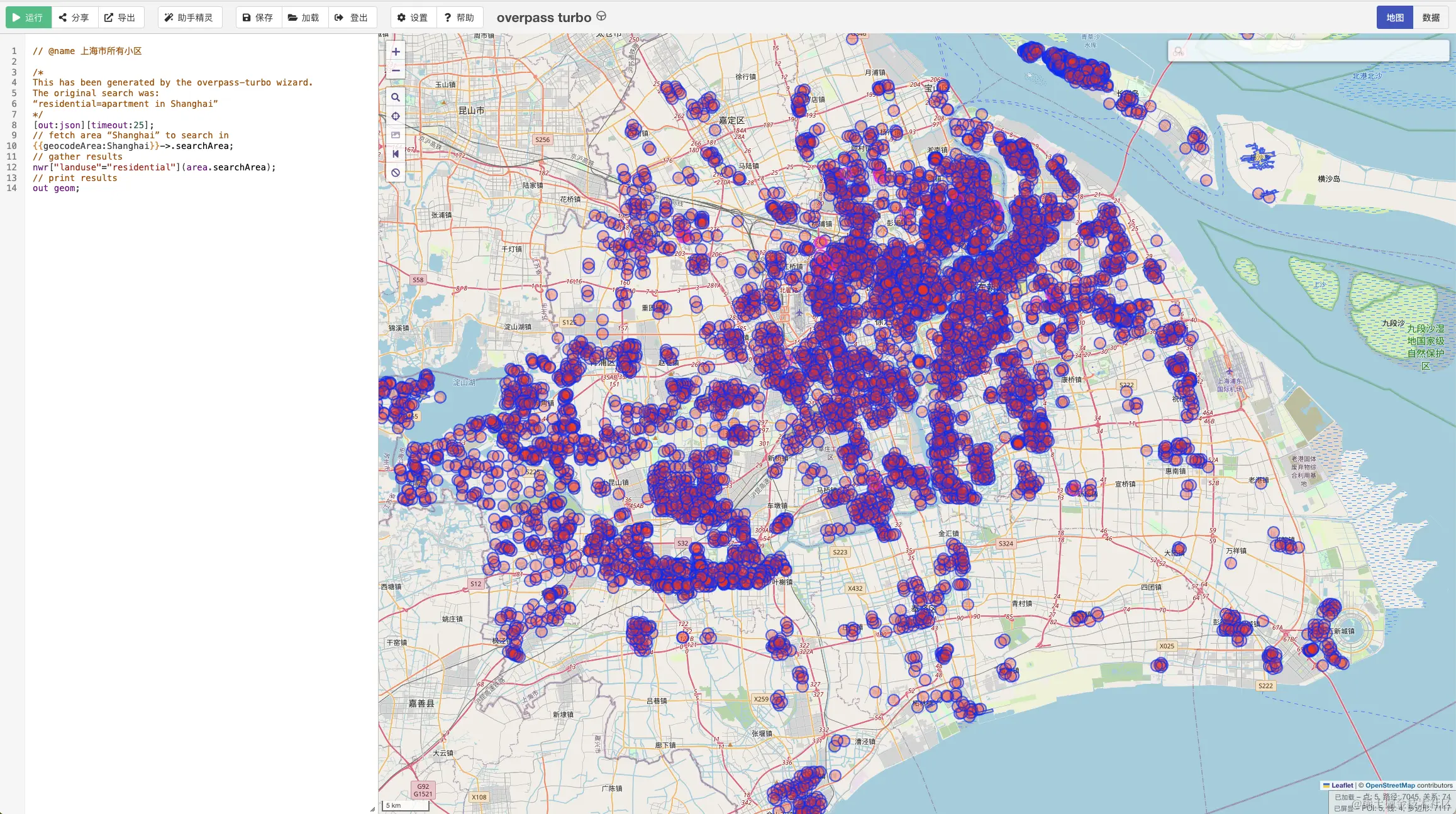This screenshot has width=1456, height=814.
Task: Open the 分享 share dialog
Action: pos(74,18)
